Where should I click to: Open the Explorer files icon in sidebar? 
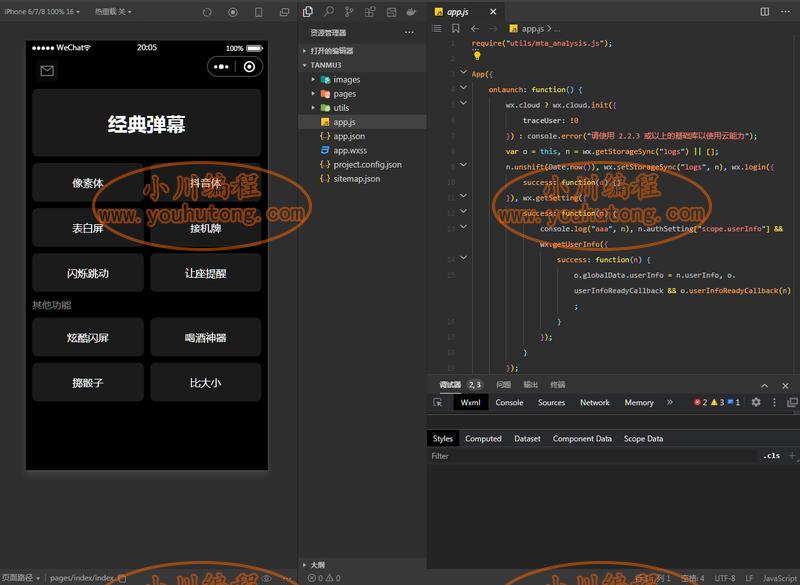coord(308,12)
